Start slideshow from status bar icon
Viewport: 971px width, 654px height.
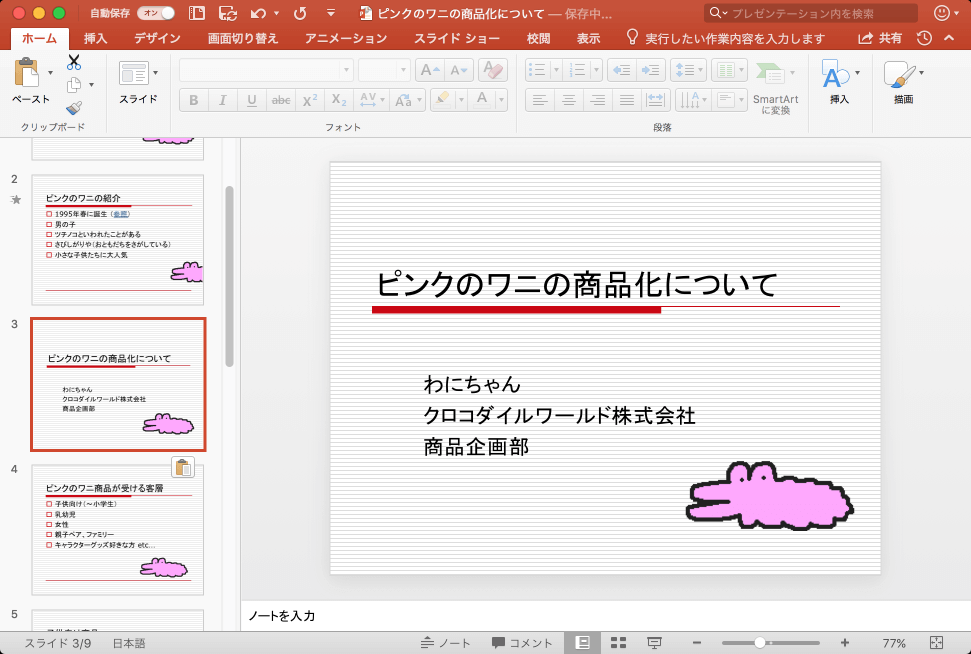654,643
